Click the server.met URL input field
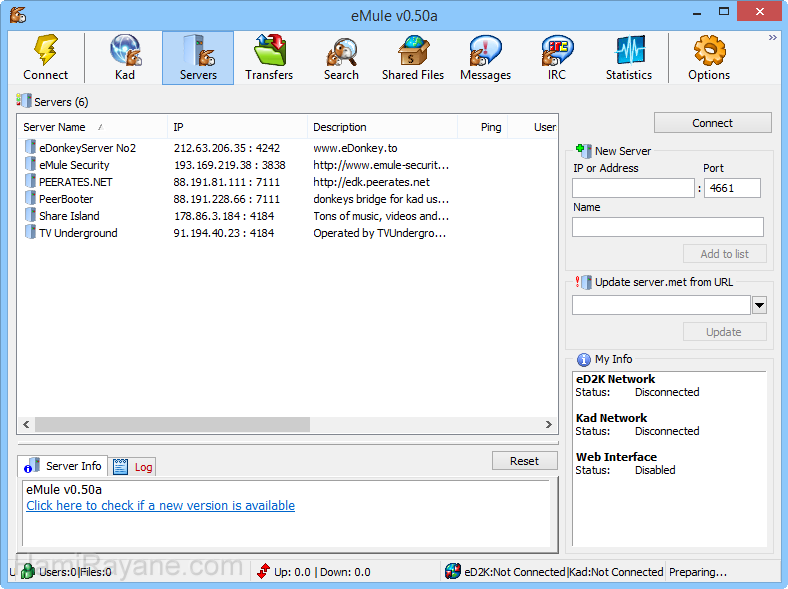 click(661, 305)
